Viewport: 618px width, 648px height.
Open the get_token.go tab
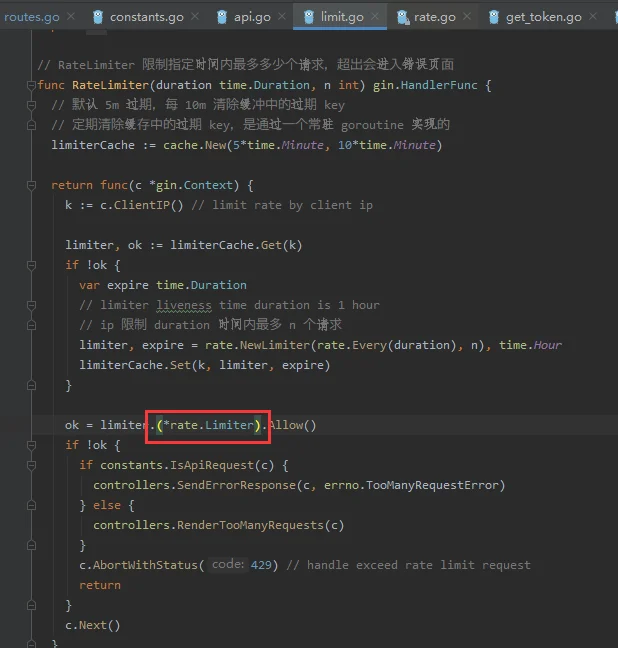pos(543,17)
